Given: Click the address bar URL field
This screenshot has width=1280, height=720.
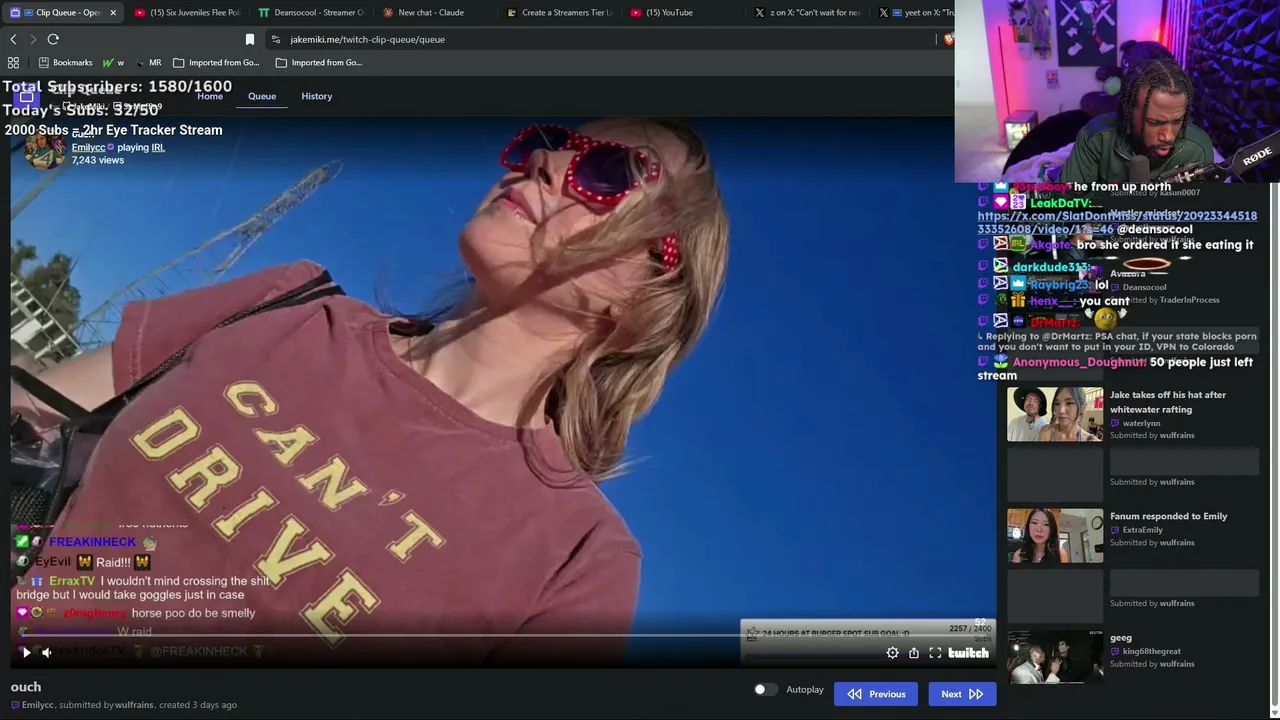Looking at the screenshot, I should point(600,39).
